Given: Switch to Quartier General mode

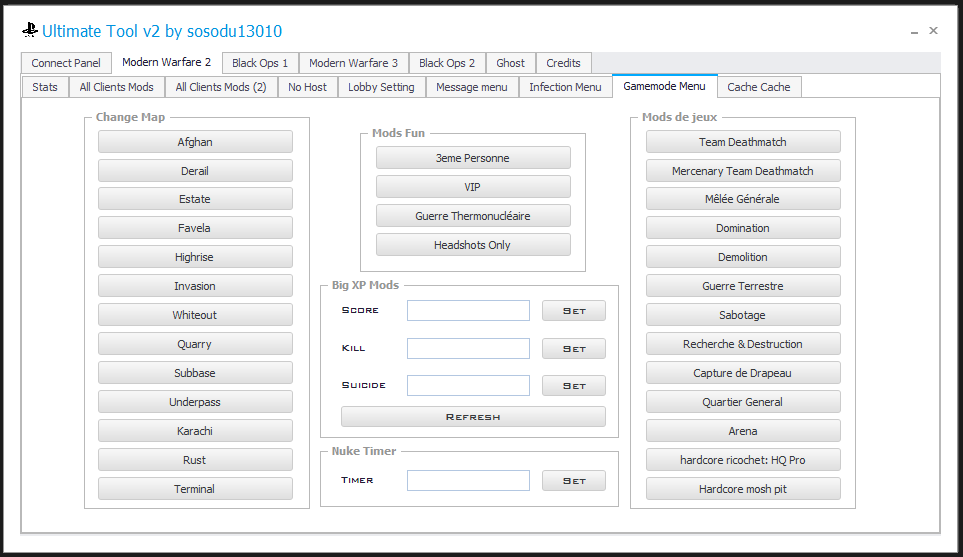Looking at the screenshot, I should (743, 402).
